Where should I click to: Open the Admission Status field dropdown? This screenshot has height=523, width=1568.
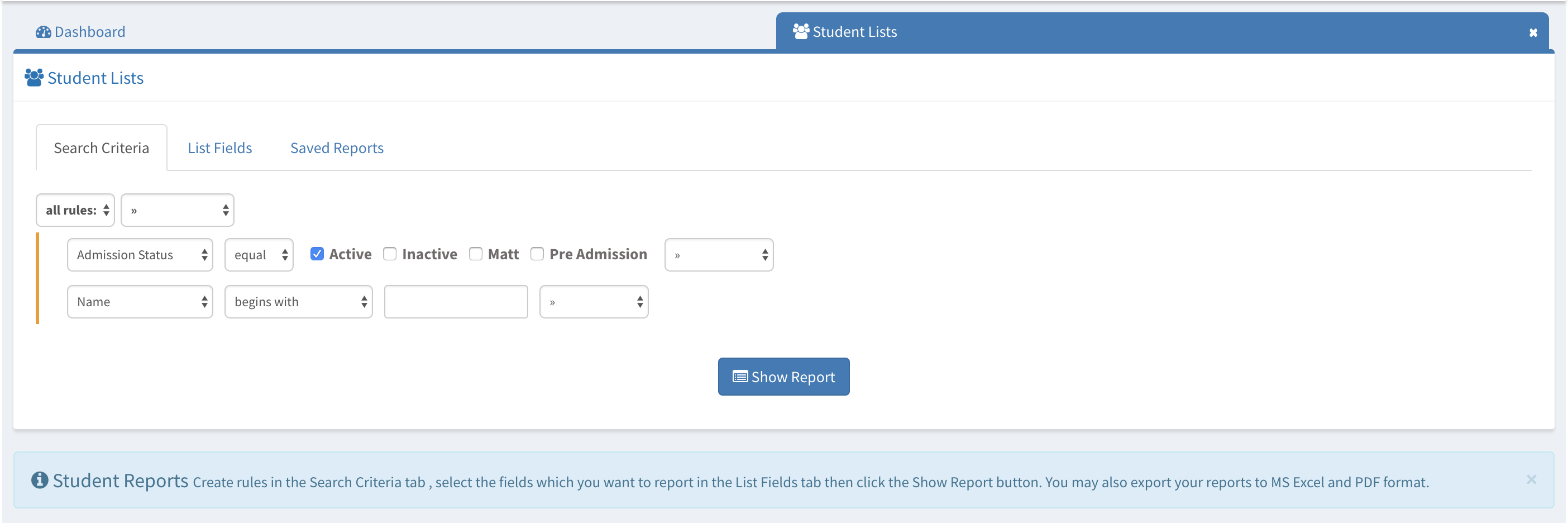click(140, 254)
